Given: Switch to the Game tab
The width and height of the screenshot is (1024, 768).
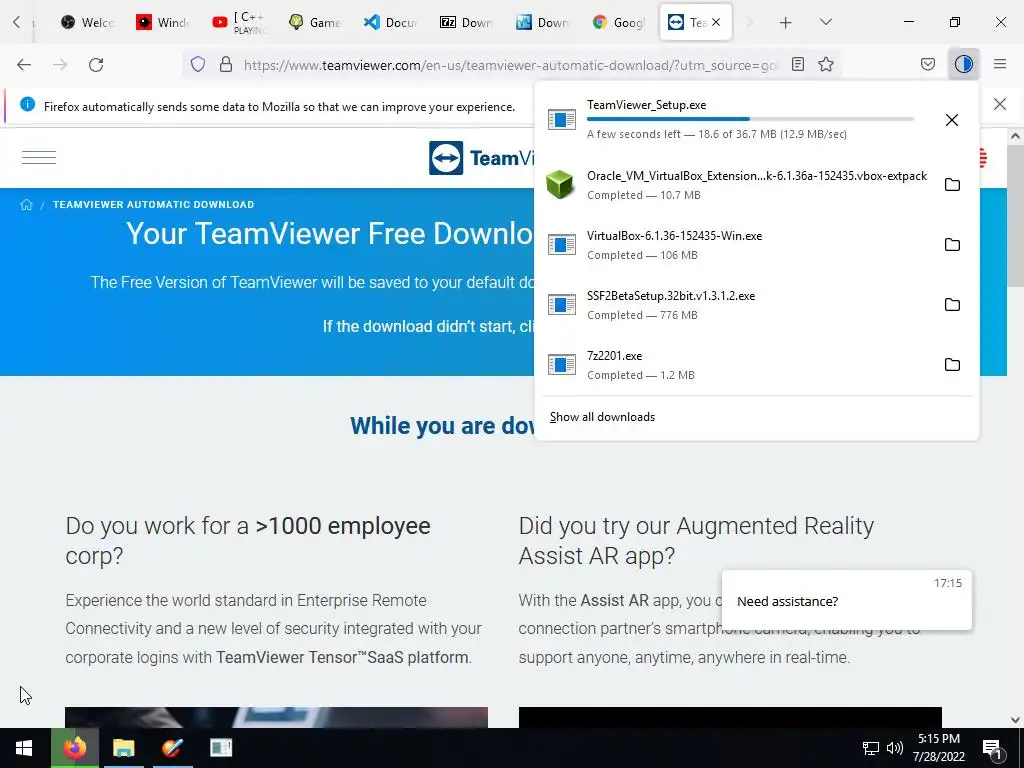Looking at the screenshot, I should click(x=314, y=22).
